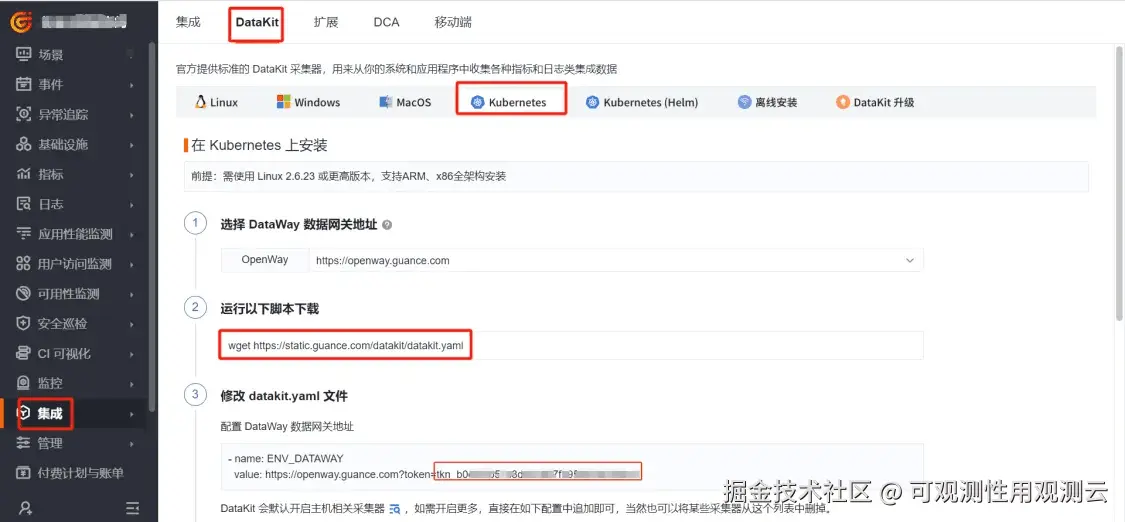Image resolution: width=1125 pixels, height=522 pixels.
Task: Open 事件 via its calendar icon
Action: [x=24, y=85]
